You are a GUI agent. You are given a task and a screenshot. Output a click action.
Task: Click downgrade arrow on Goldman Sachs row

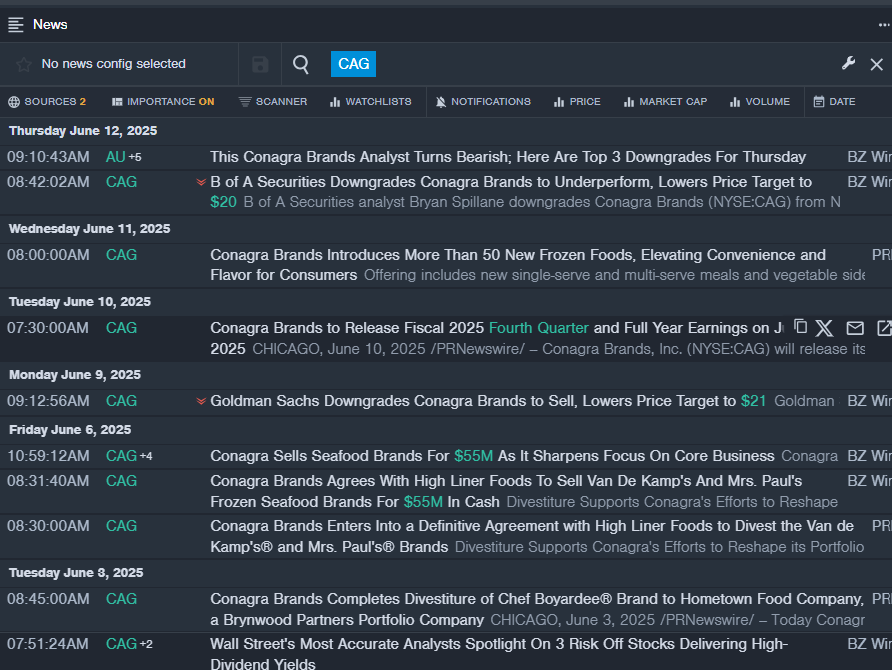point(201,402)
